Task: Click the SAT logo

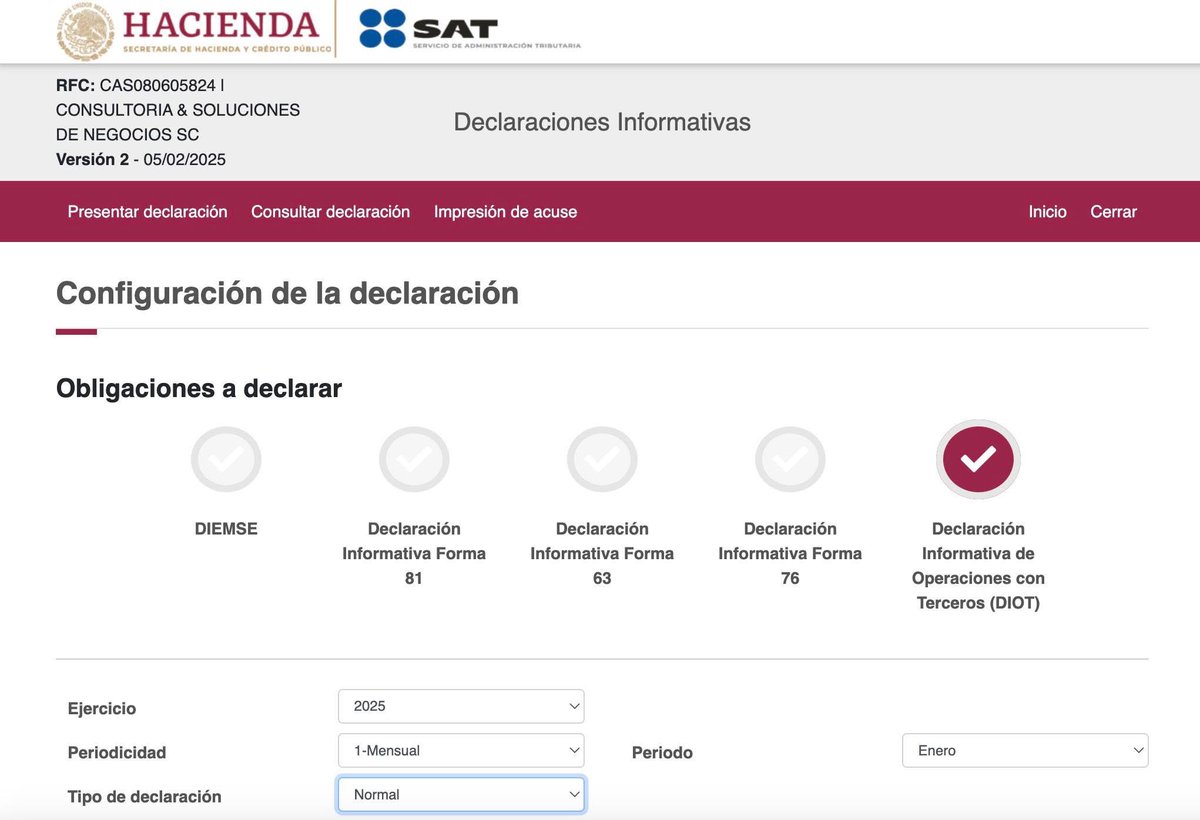Action: pos(469,30)
